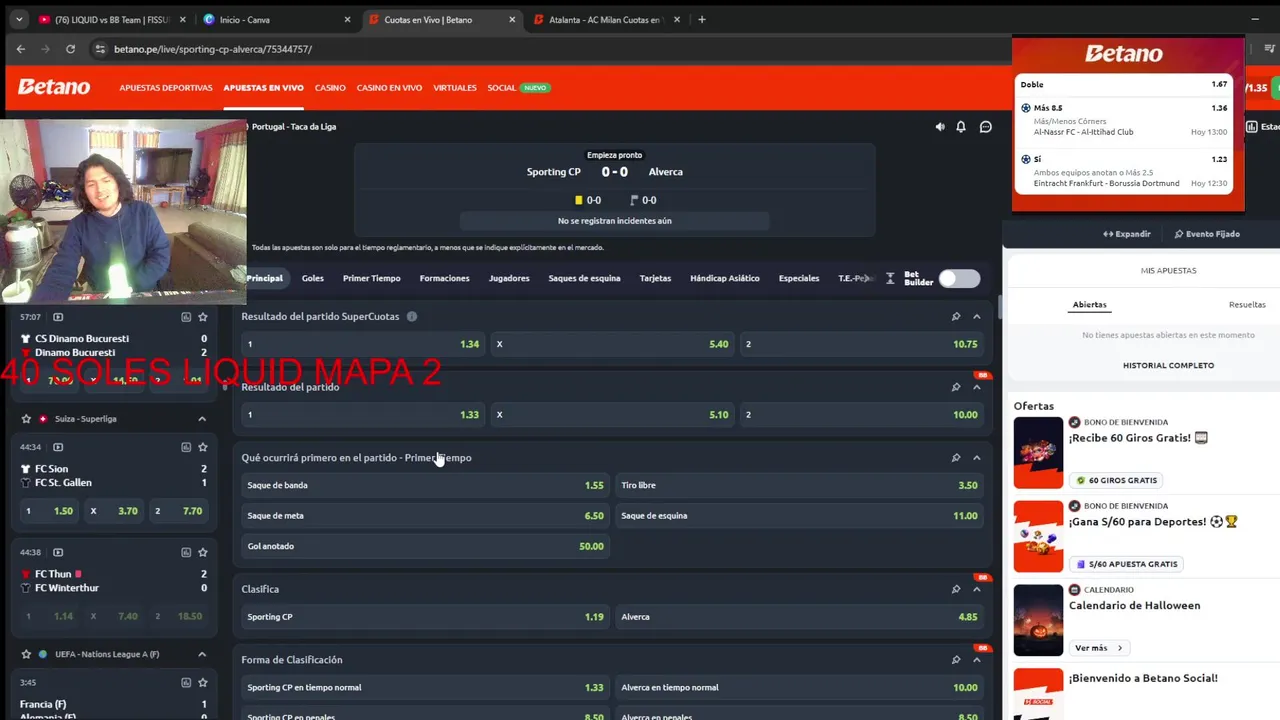
Task: Click HISTORIAL COMPLETO link
Action: [1168, 365]
